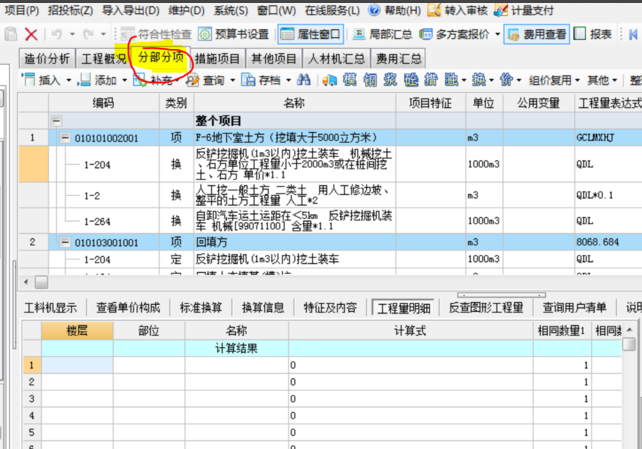Expand the 多方案报价 dropdown
642x449 pixels.
click(459, 34)
